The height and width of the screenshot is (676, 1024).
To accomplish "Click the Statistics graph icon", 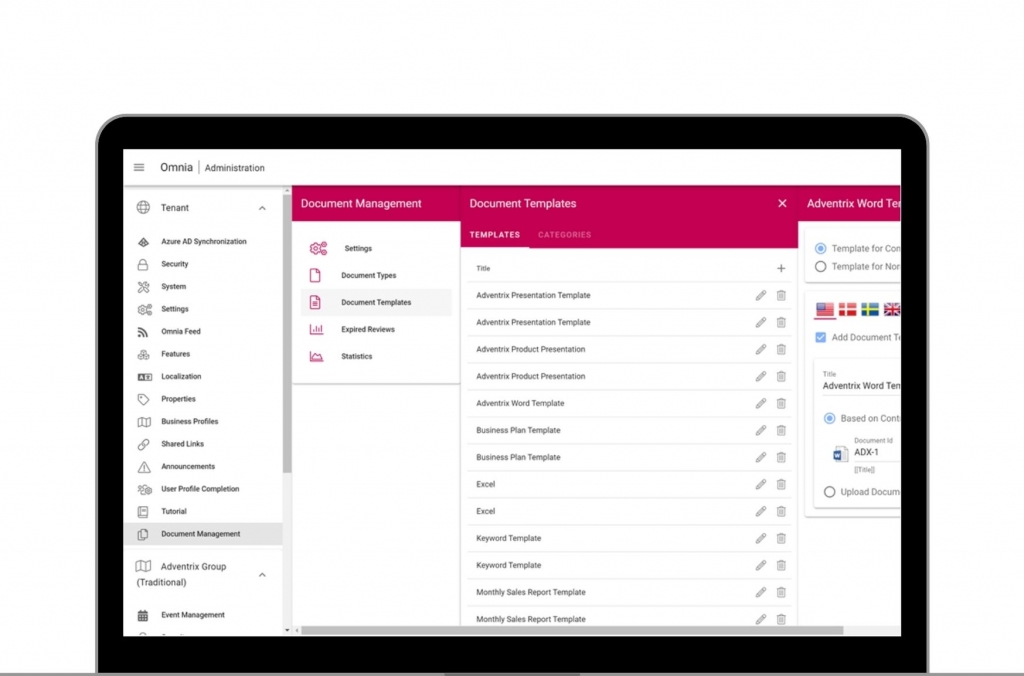I will (316, 357).
